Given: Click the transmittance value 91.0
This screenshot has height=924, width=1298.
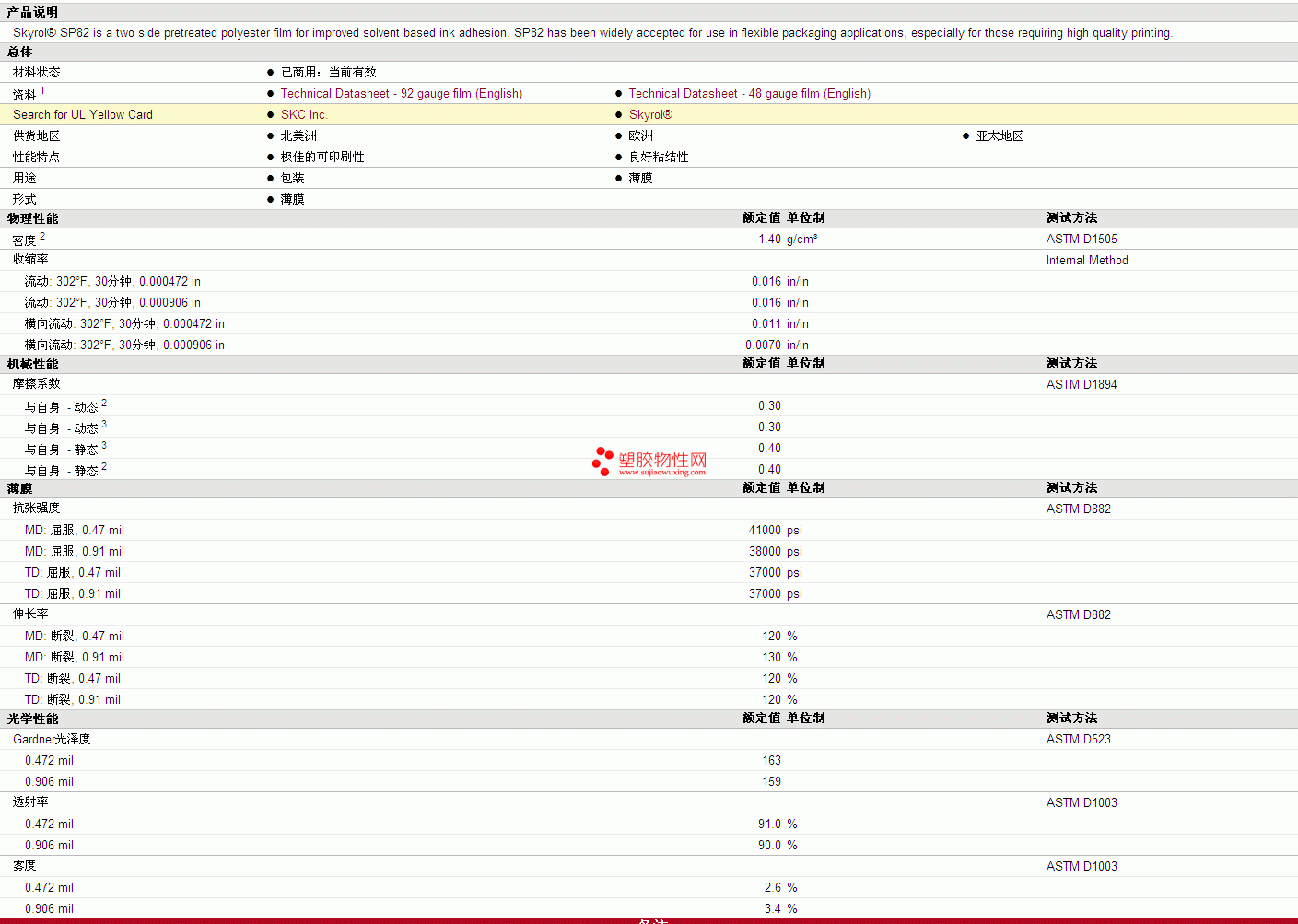Looking at the screenshot, I should click(769, 824).
